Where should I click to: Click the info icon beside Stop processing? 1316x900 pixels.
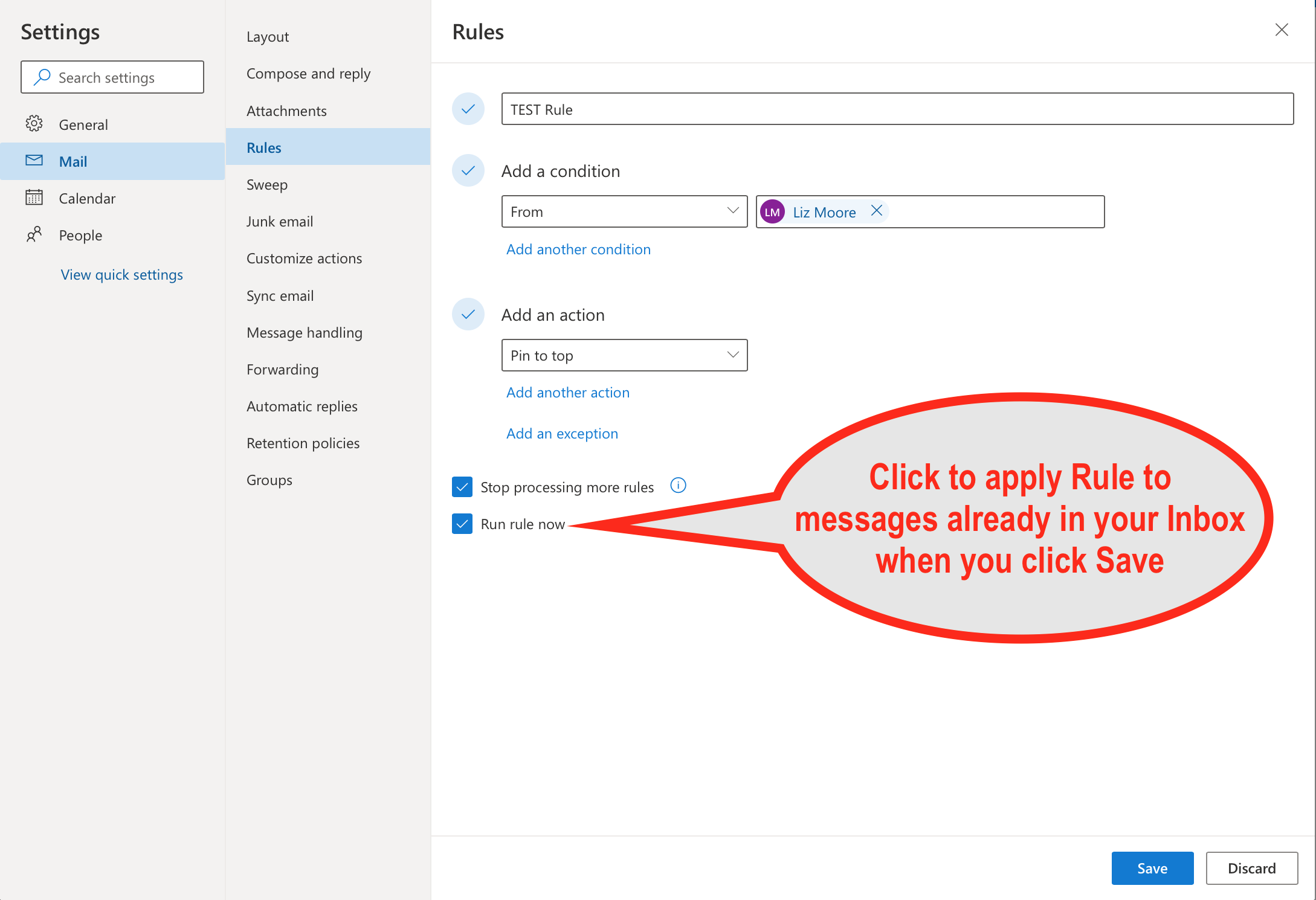678,486
